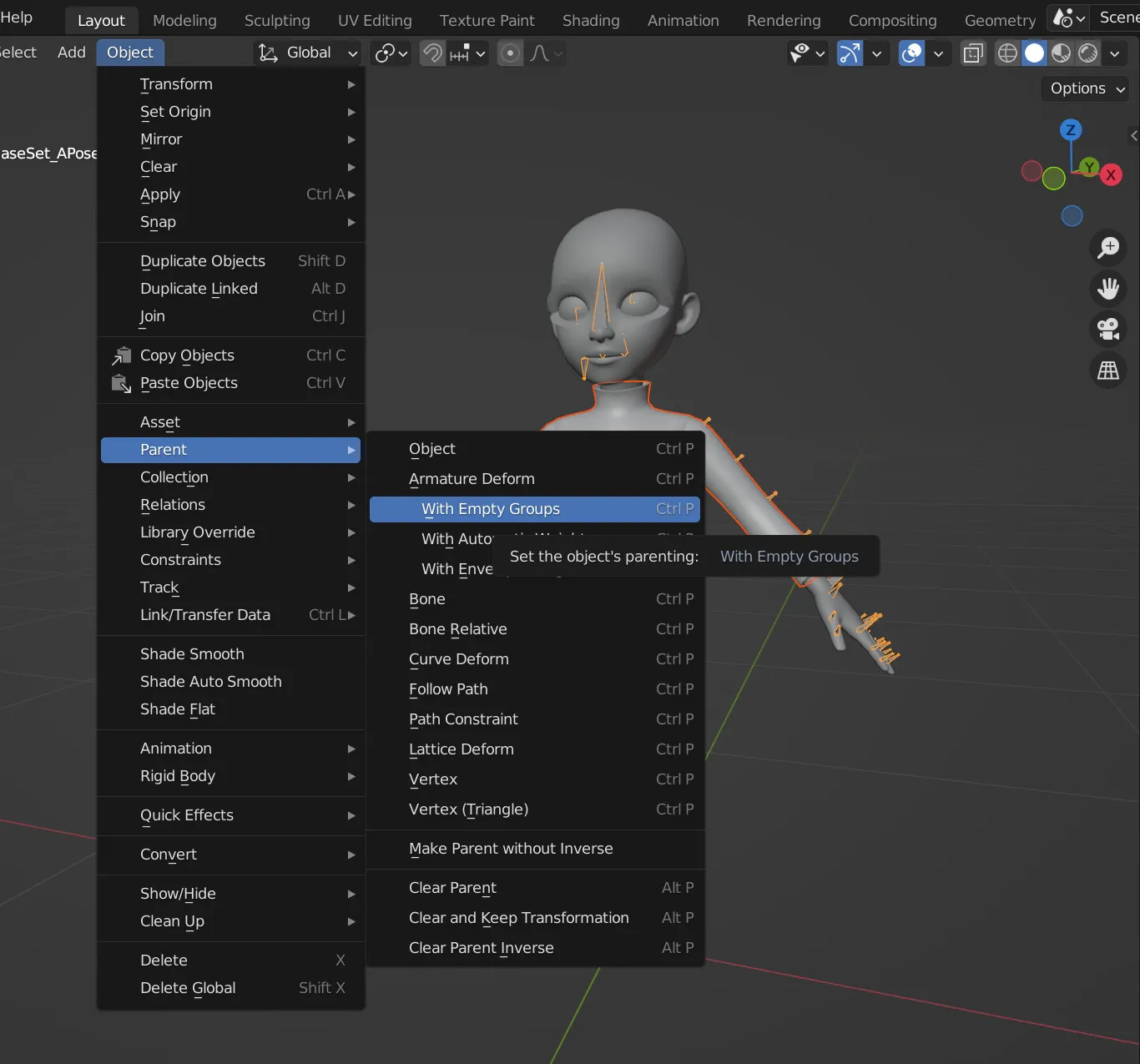This screenshot has width=1140, height=1064.
Task: Expand the Apply submenu
Action: point(231,194)
